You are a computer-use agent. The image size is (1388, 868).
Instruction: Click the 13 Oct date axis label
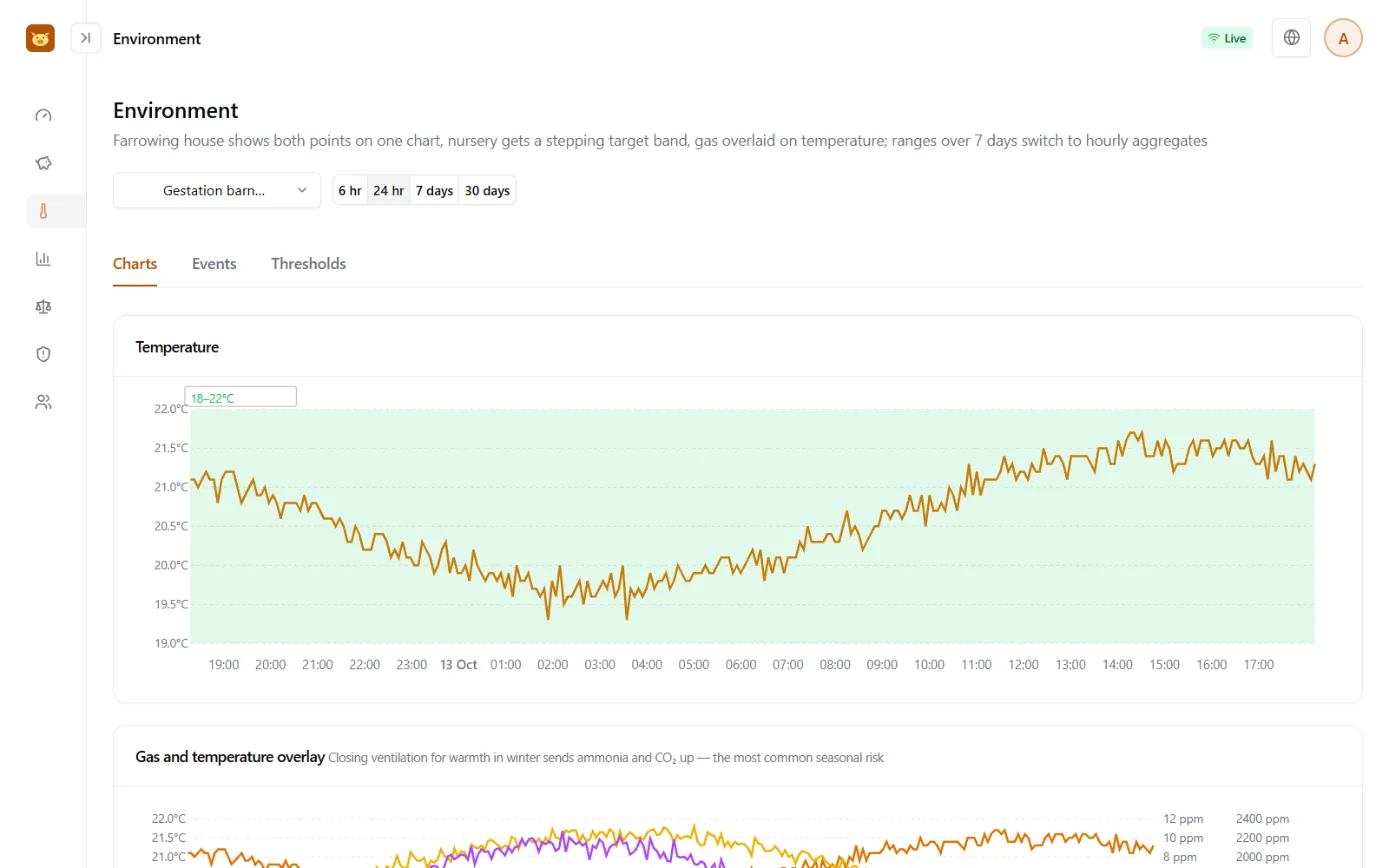point(459,664)
